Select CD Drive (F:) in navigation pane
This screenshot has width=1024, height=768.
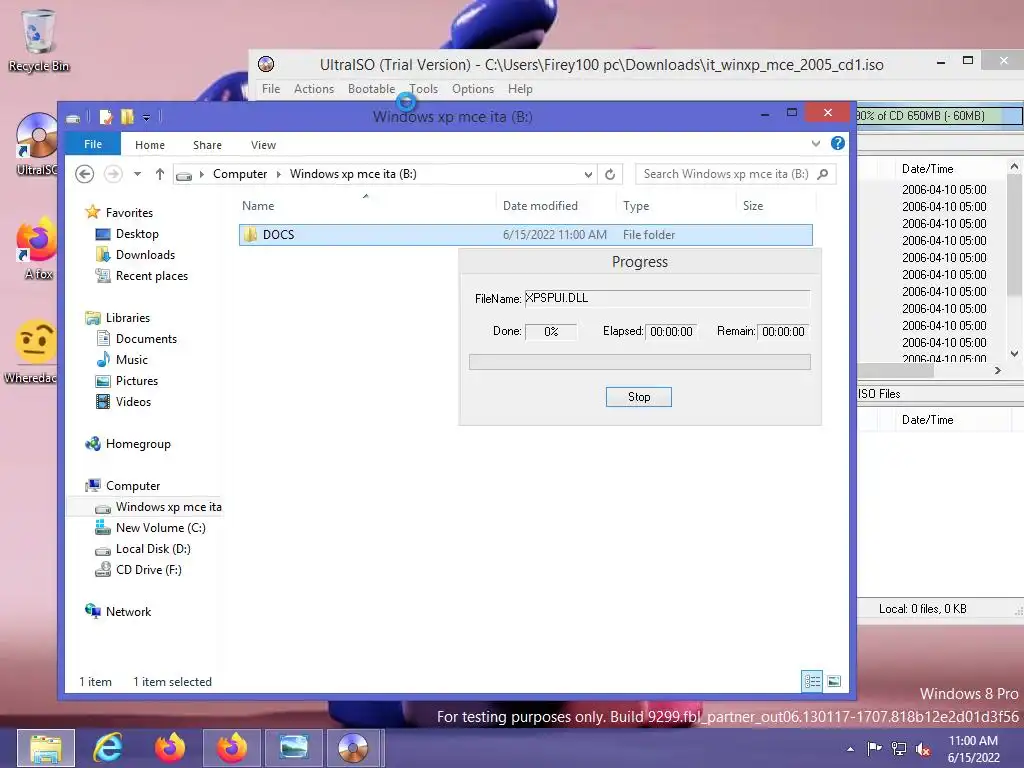(x=148, y=569)
